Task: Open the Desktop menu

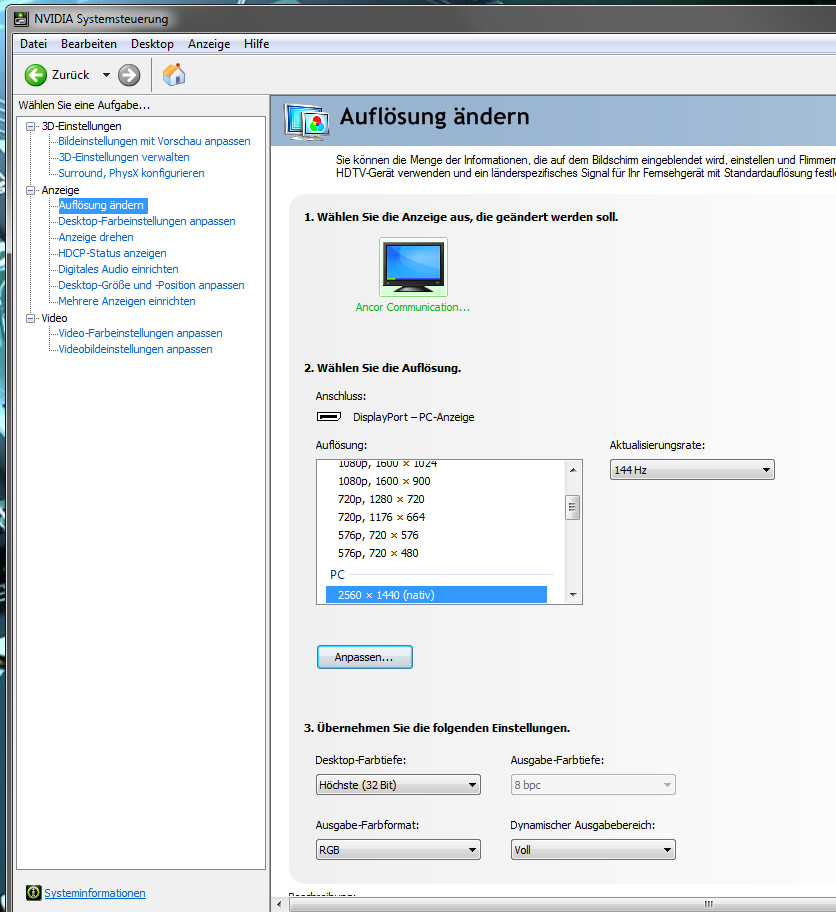Action: click(152, 44)
